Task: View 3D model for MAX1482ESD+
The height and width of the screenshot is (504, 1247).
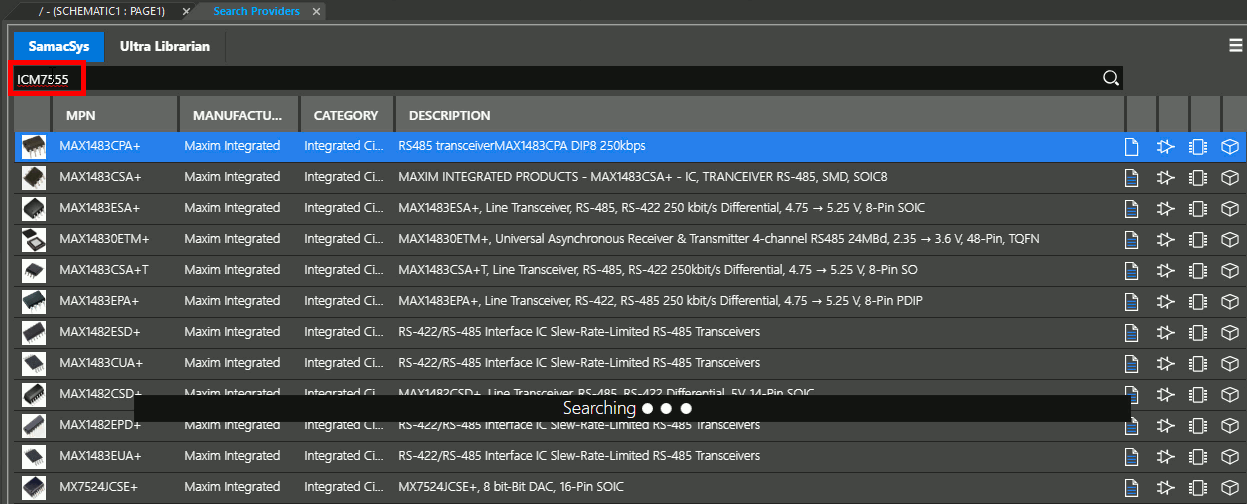Action: click(x=1230, y=333)
